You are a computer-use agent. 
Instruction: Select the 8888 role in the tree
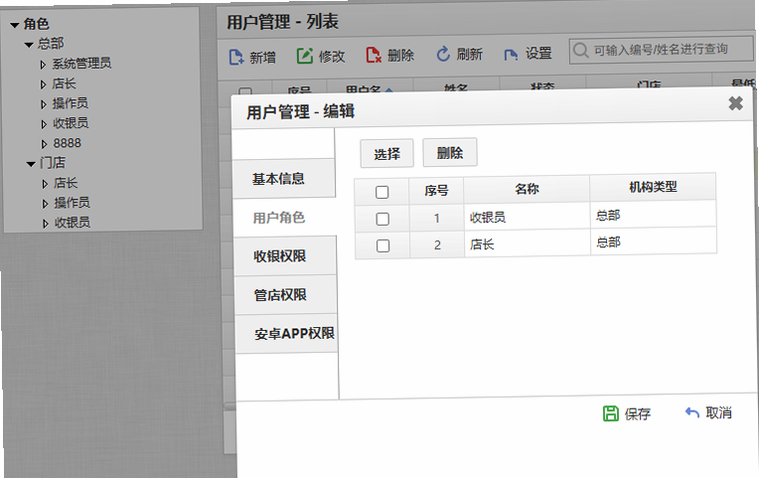coord(67,143)
